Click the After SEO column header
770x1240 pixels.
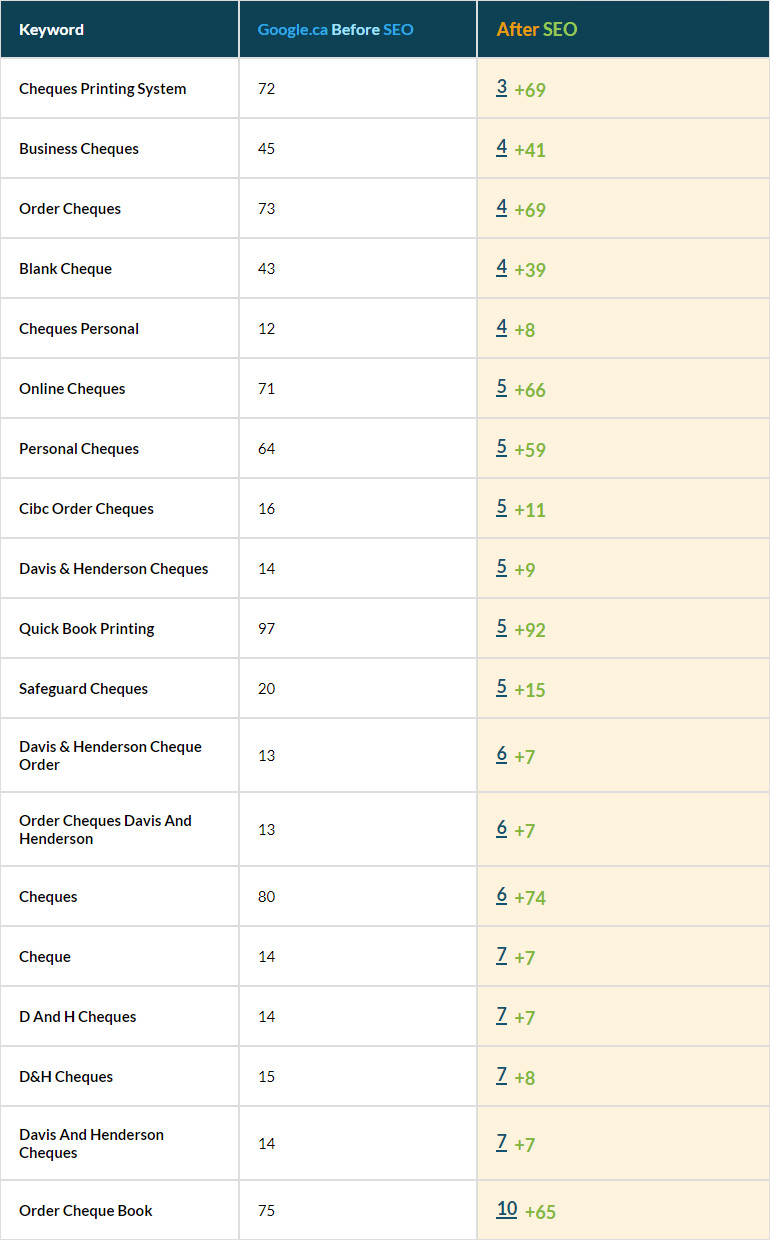(537, 30)
